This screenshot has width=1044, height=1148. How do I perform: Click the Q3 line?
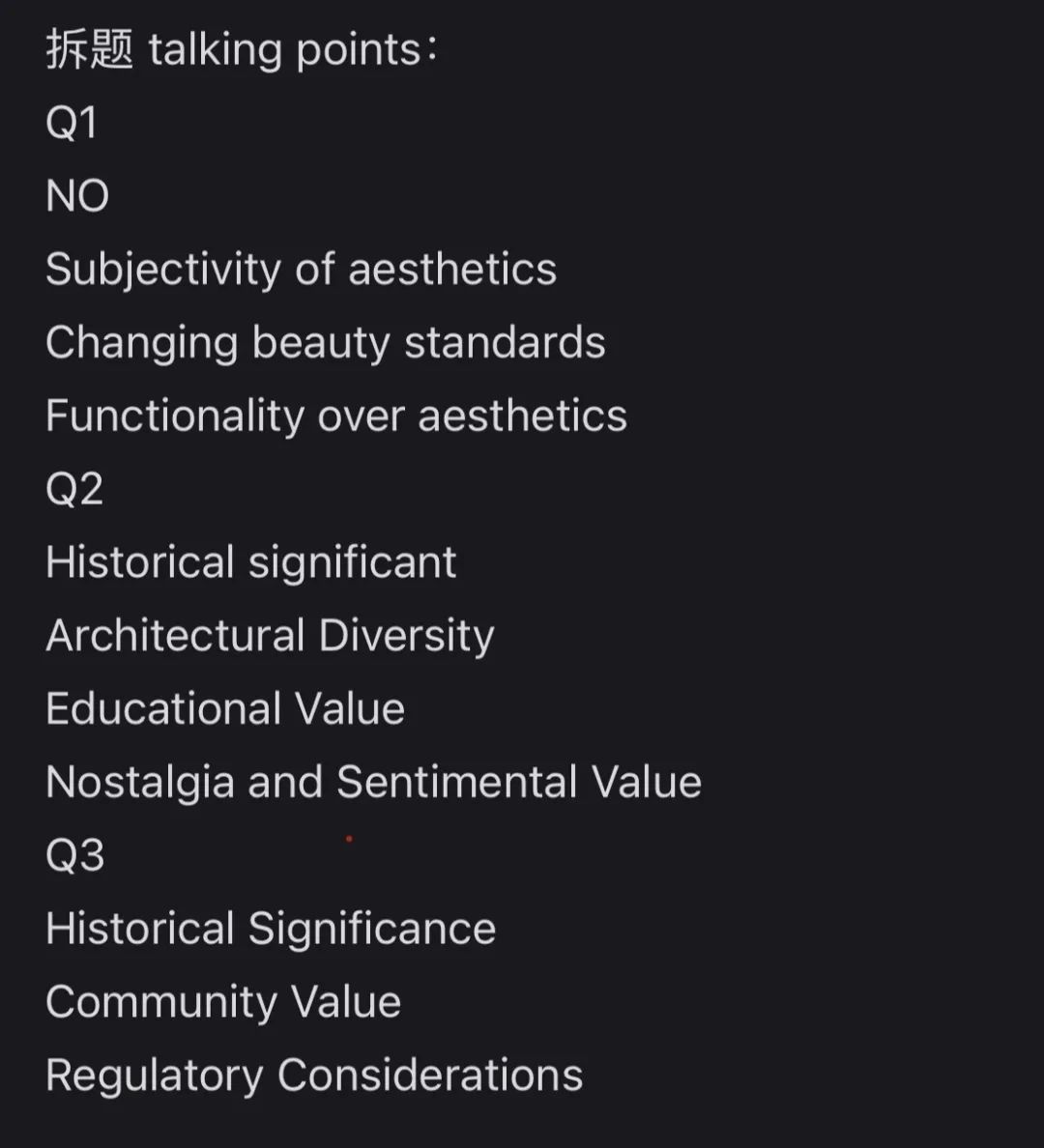pos(74,854)
